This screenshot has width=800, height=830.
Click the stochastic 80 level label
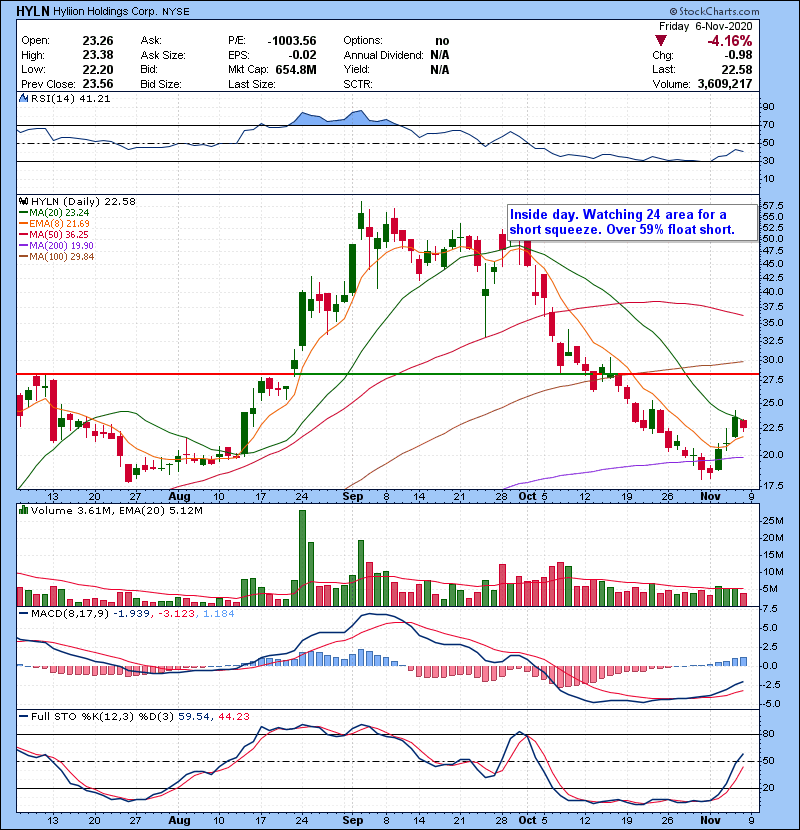point(768,734)
